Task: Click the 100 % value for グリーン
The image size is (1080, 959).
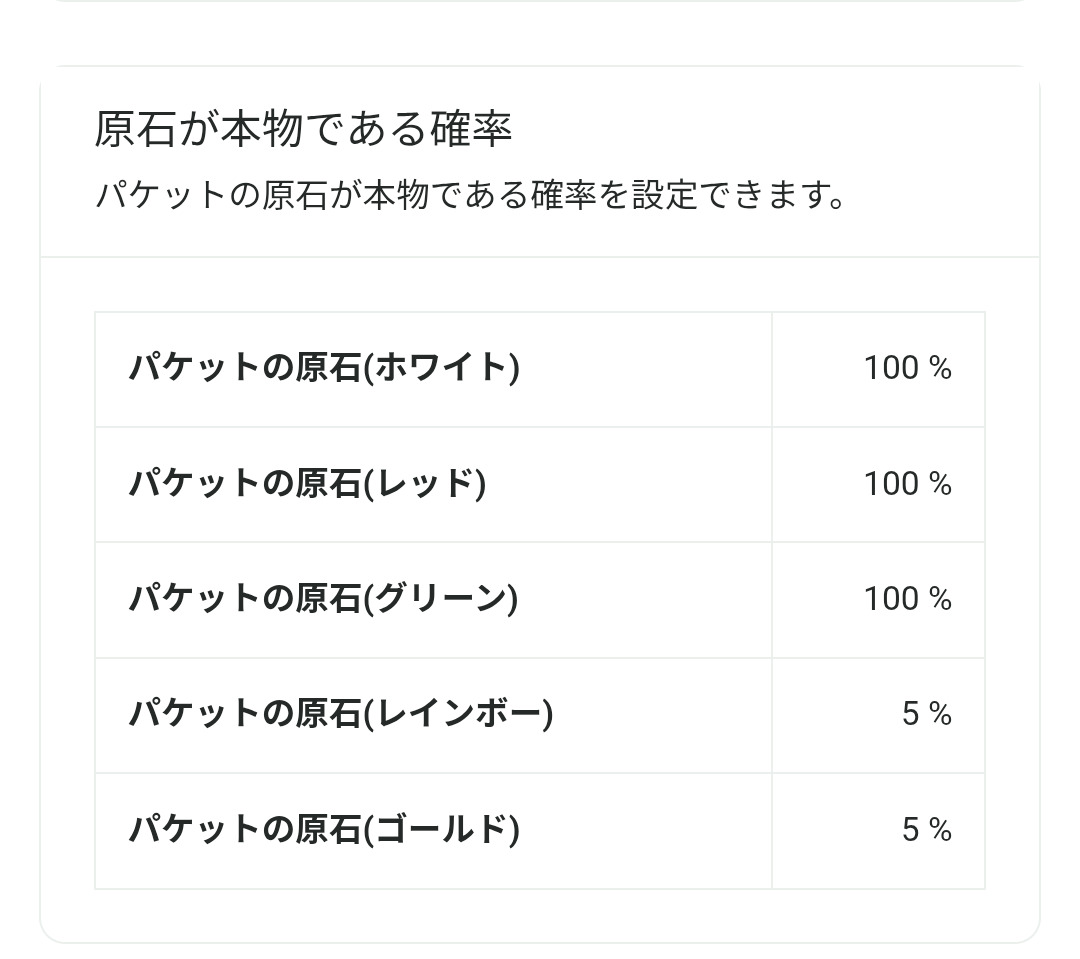Action: tap(907, 599)
